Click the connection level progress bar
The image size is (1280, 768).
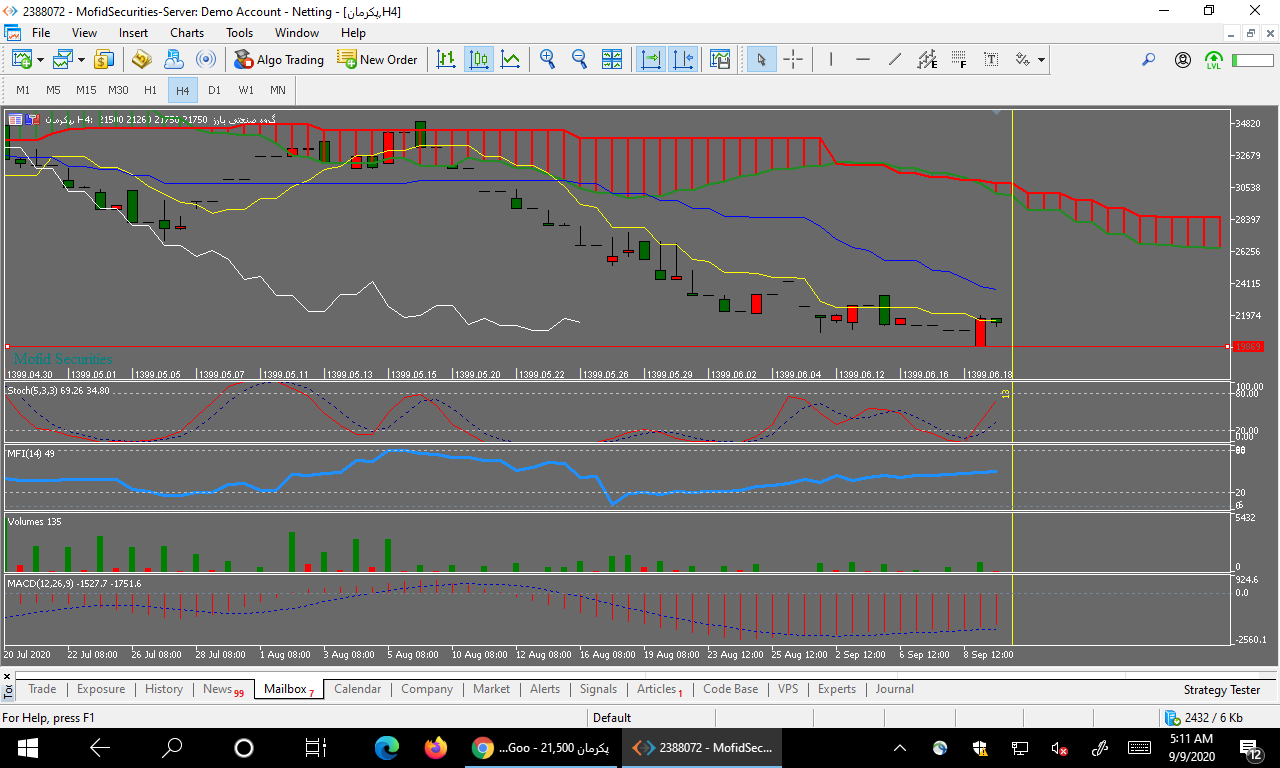coord(1252,60)
